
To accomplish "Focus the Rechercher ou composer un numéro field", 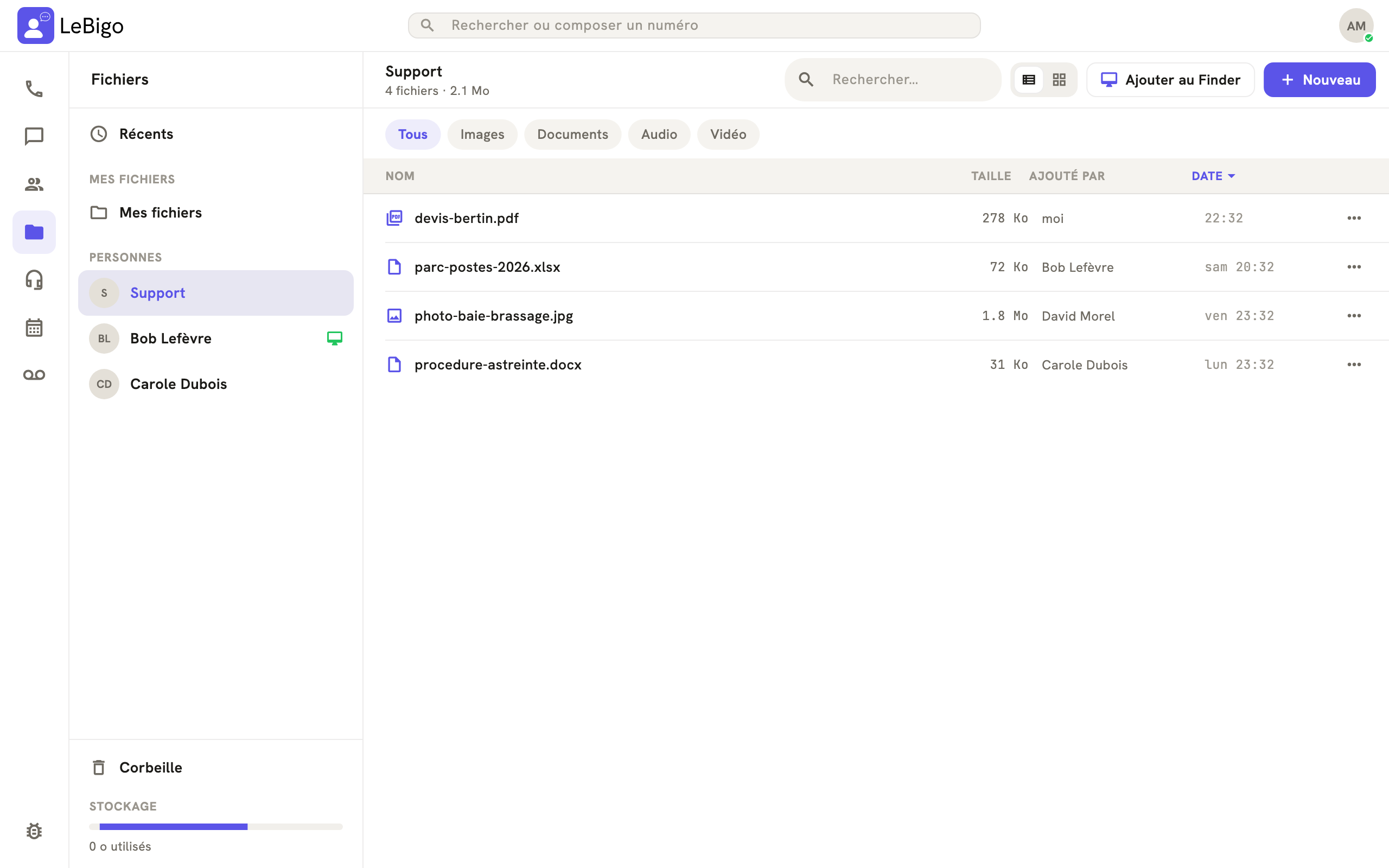I will pyautogui.click(x=694, y=25).
